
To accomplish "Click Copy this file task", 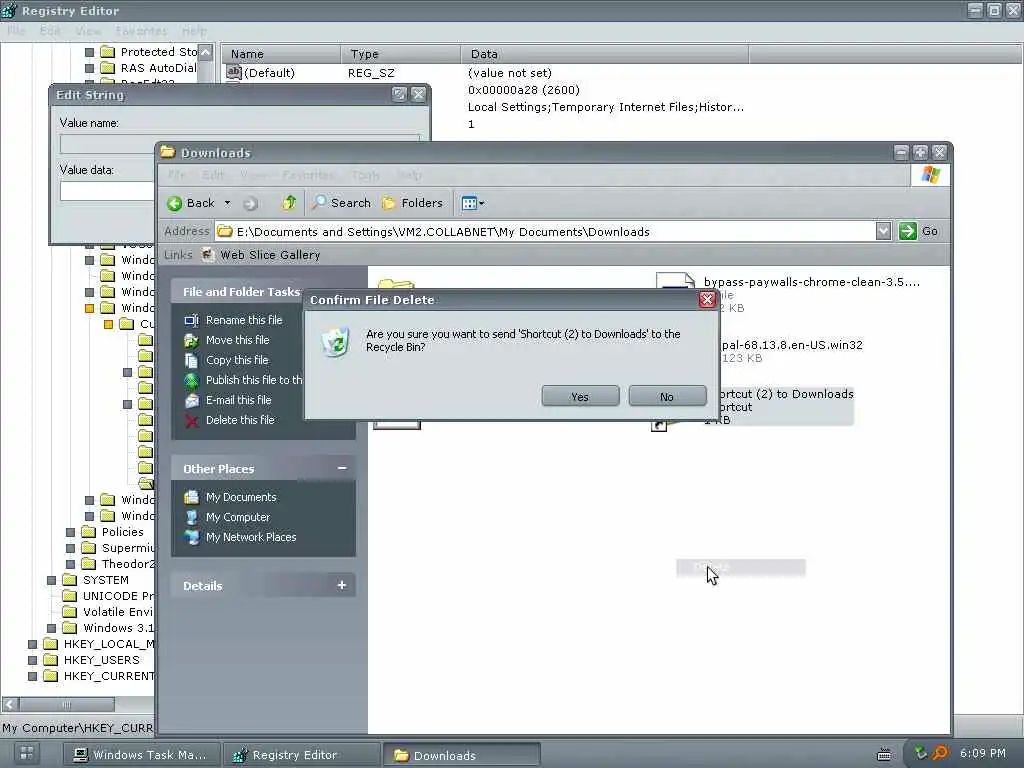I will coord(237,360).
